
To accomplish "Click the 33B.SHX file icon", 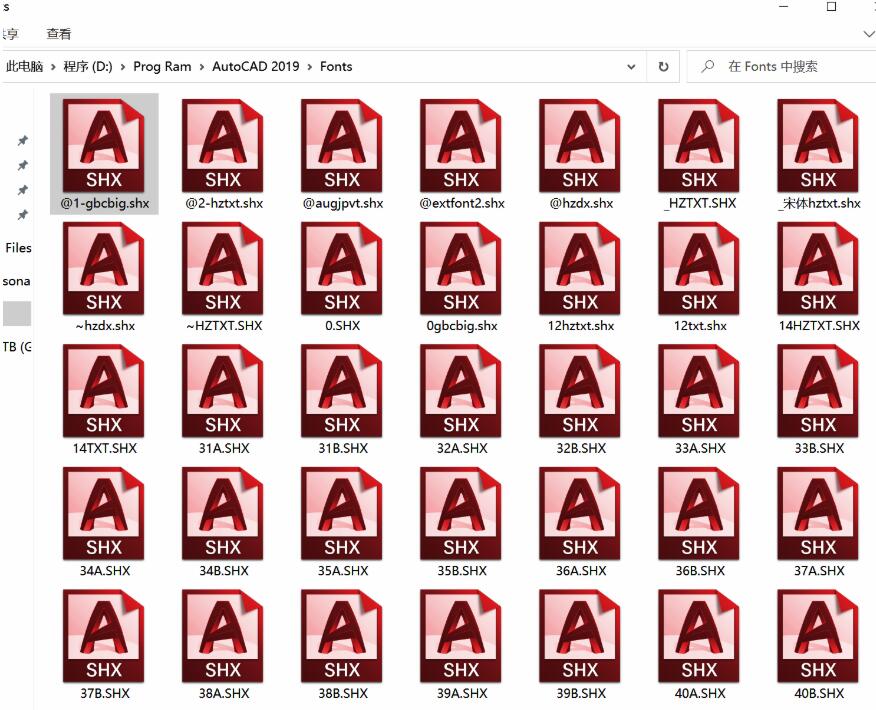I will (817, 390).
